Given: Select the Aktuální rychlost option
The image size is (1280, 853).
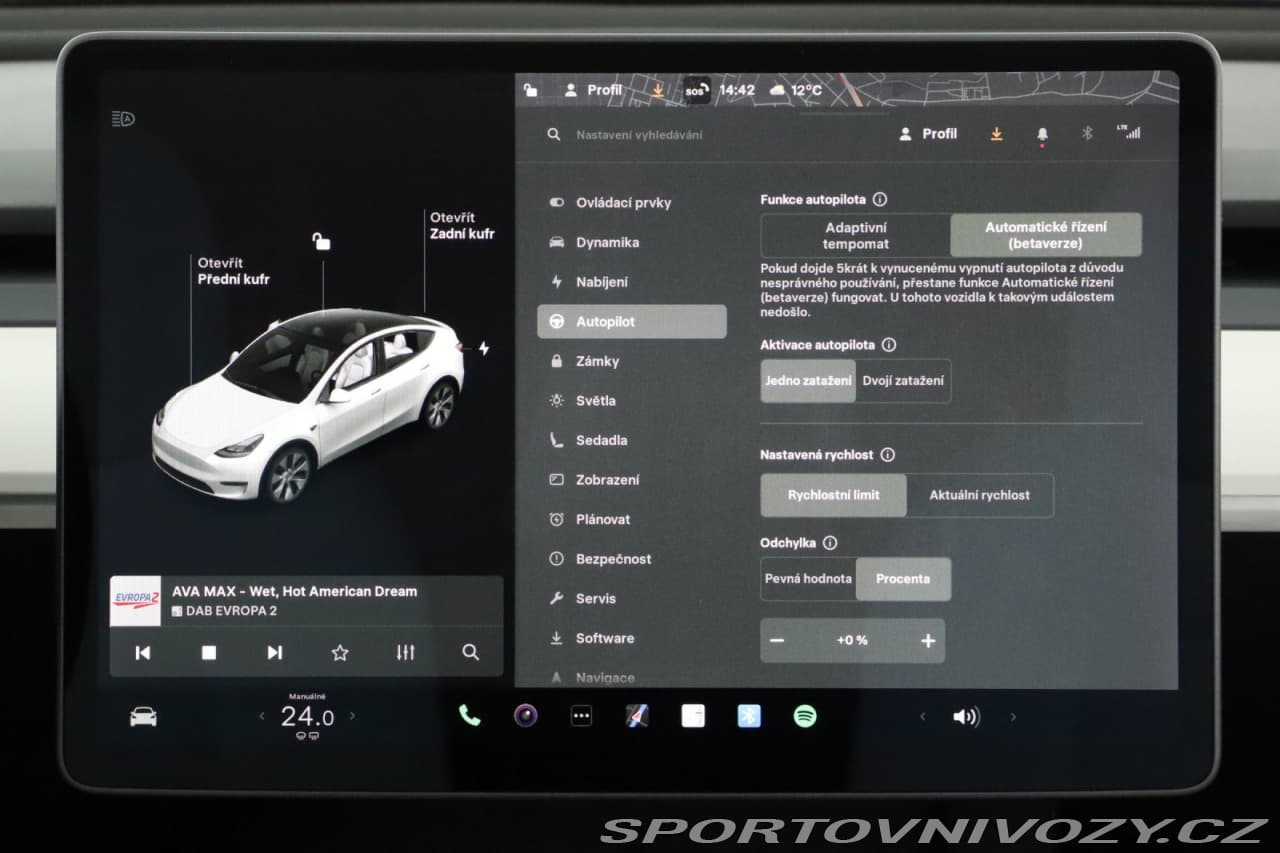Looking at the screenshot, I should (x=979, y=495).
